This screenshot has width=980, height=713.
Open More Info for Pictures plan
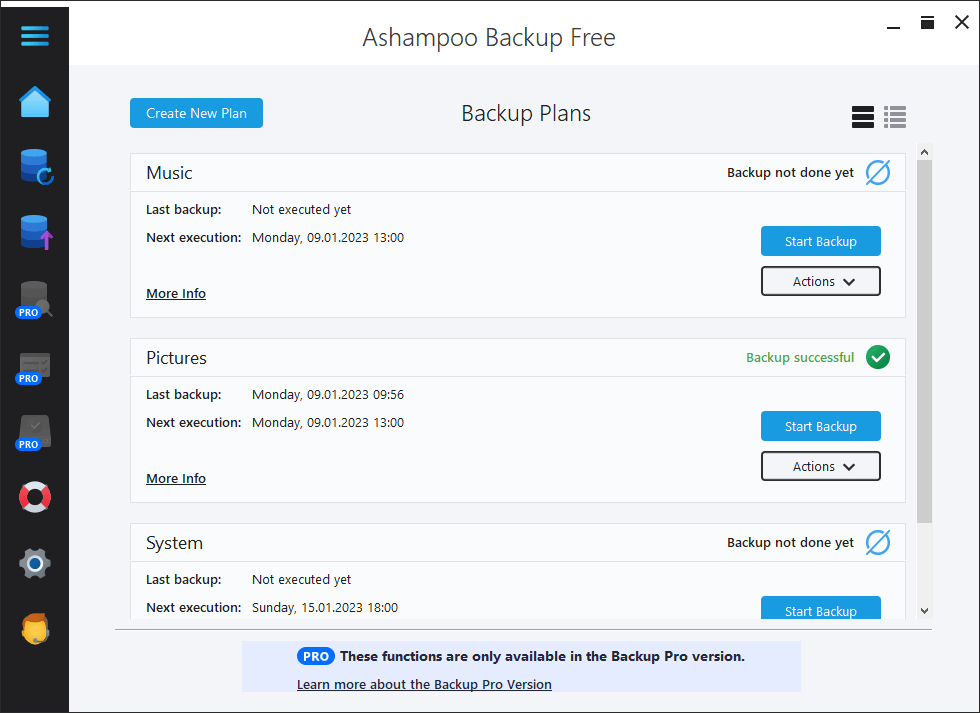(176, 479)
